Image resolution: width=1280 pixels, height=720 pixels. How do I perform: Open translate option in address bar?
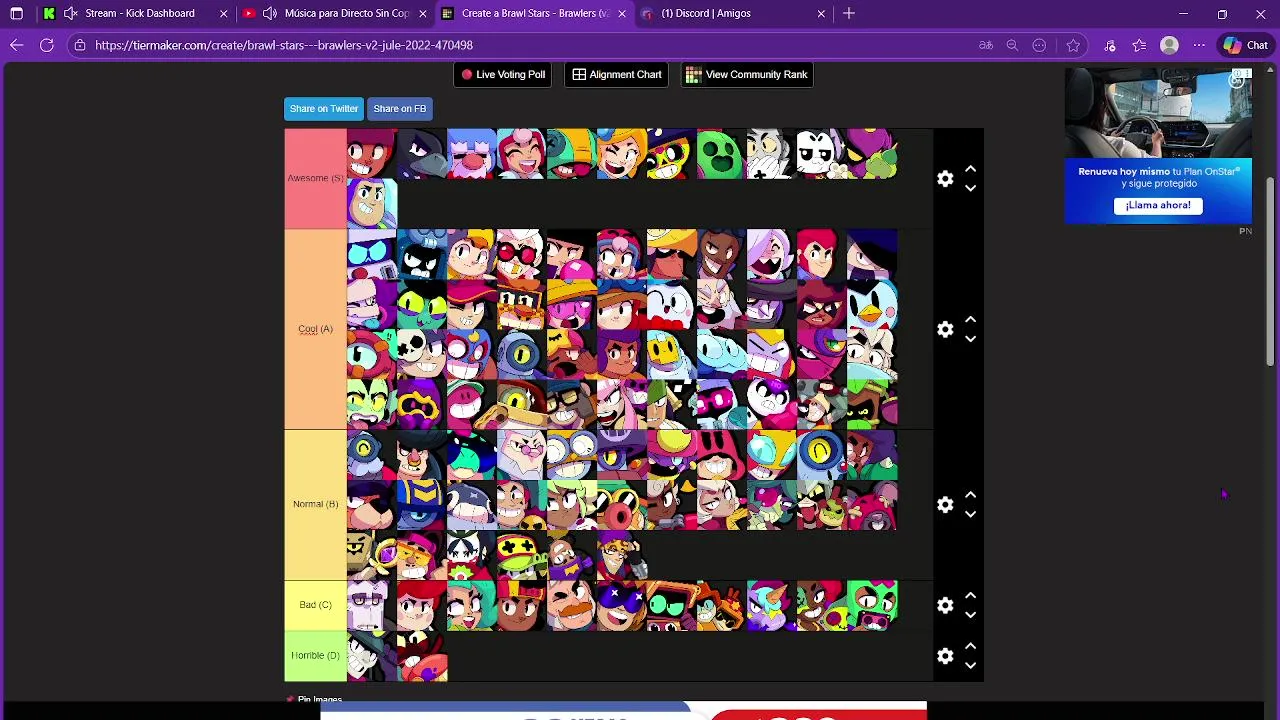tap(986, 45)
